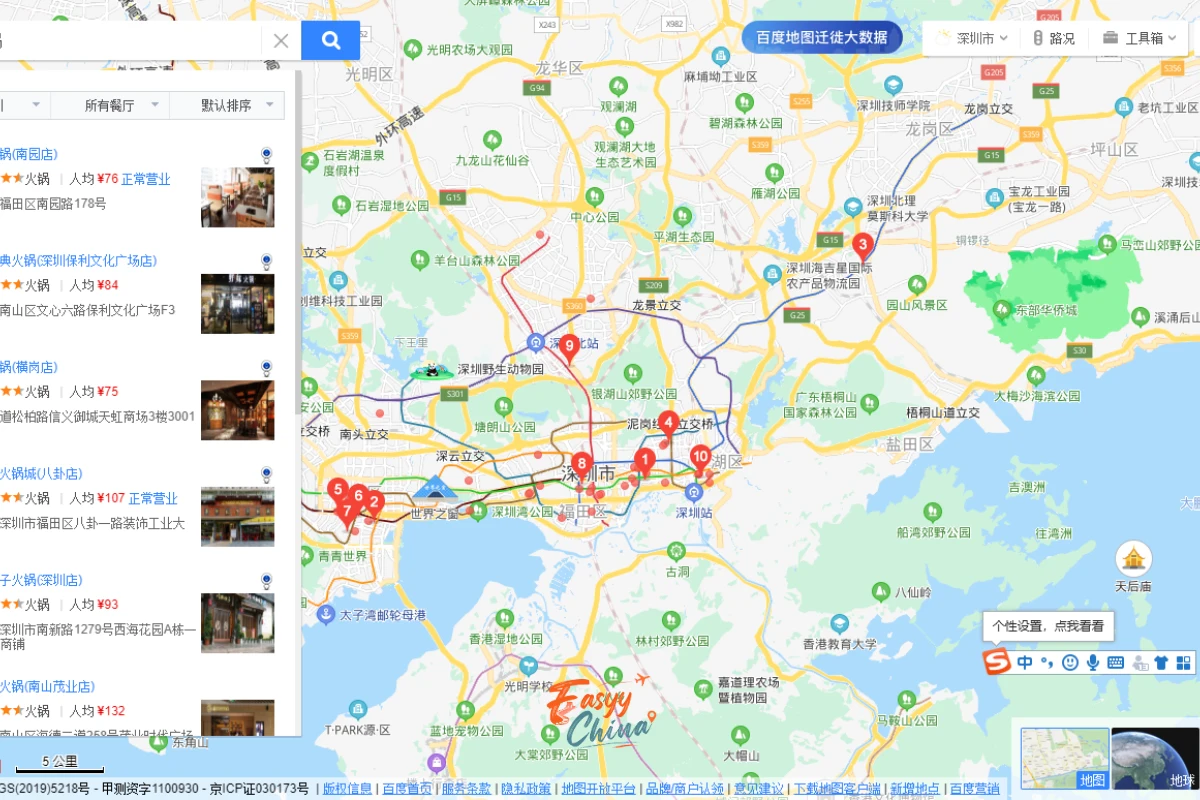Image resolution: width=1200 pixels, height=800 pixels.
Task: View the 南园店 restaurant photo thumbnail
Action: coord(237,197)
